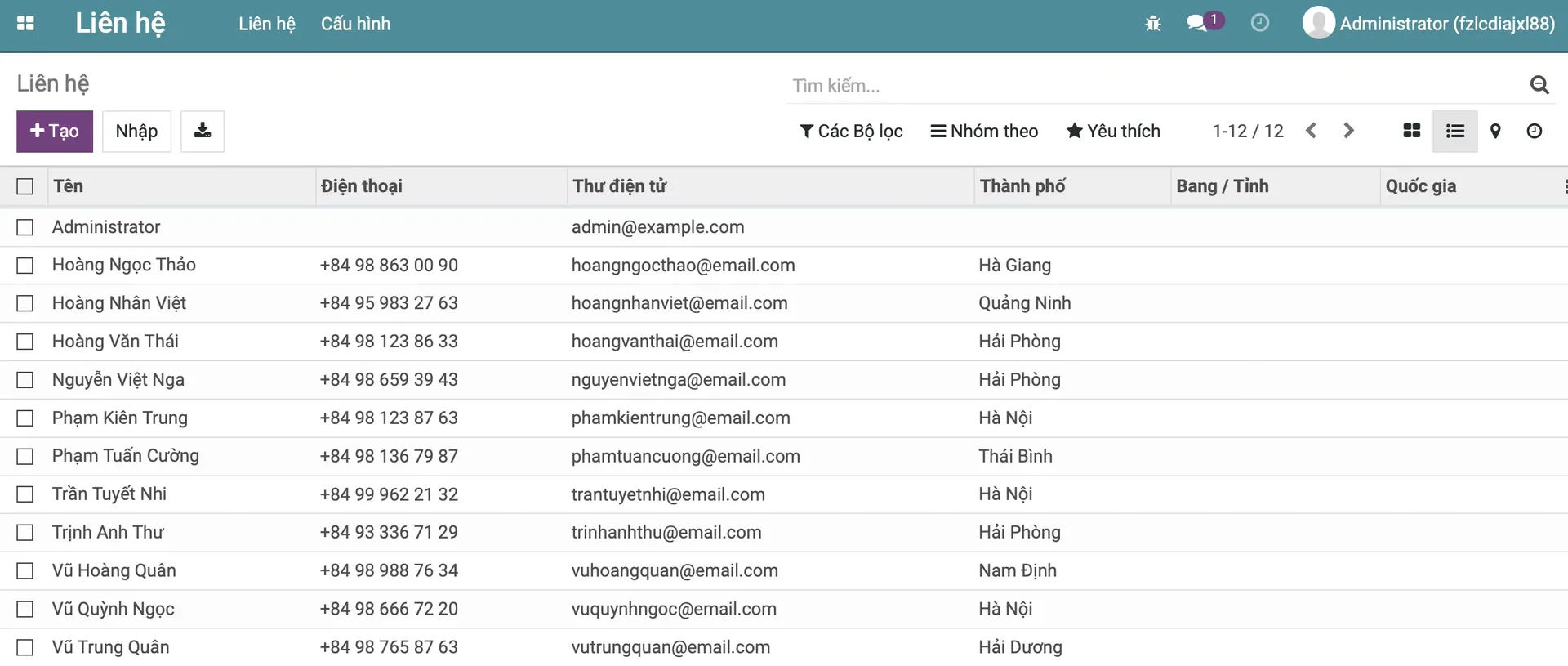Click email phamkientrung@email.com
The height and width of the screenshot is (666, 1568).
pos(681,418)
